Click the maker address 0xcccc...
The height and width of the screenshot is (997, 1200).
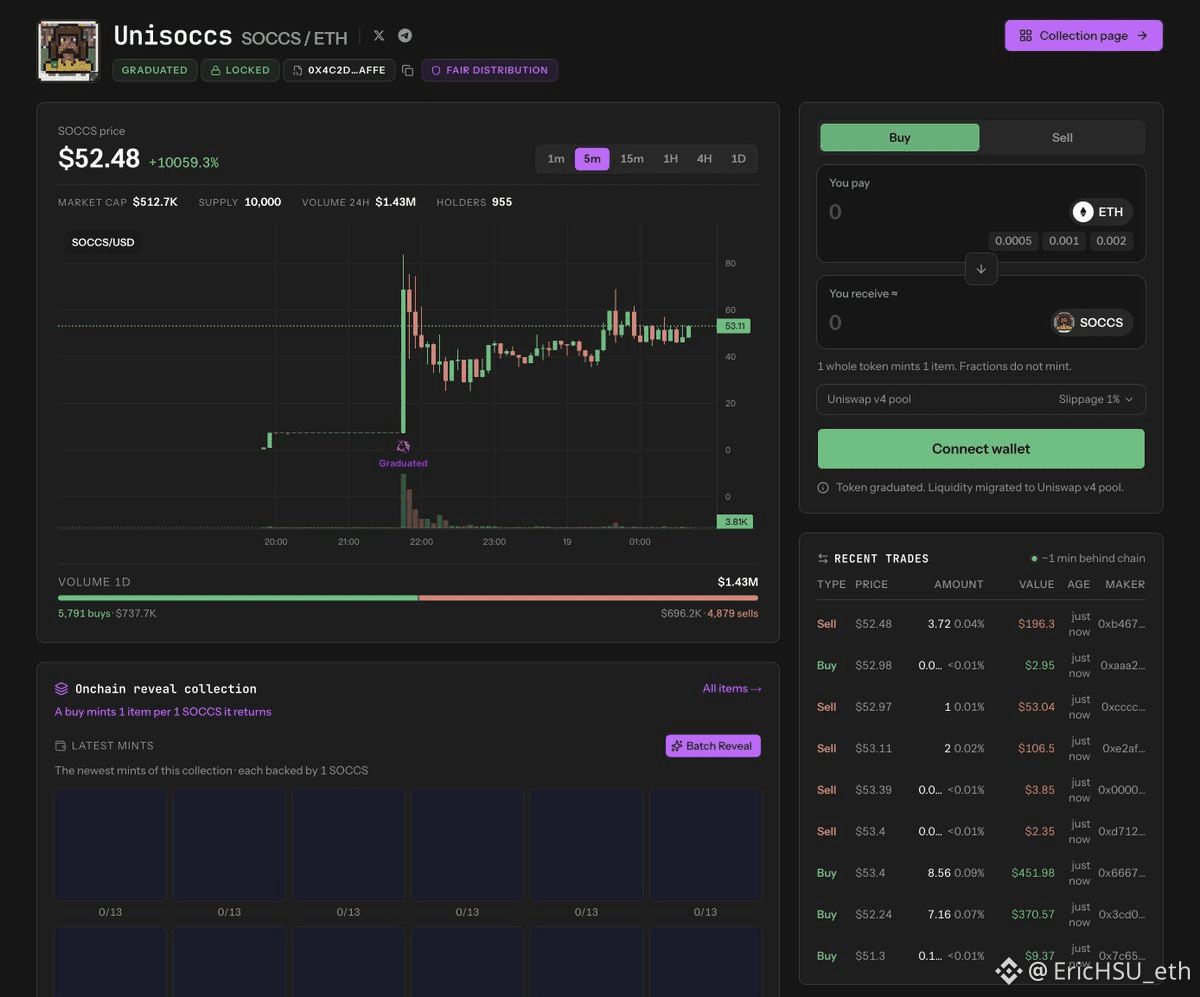(x=1122, y=707)
